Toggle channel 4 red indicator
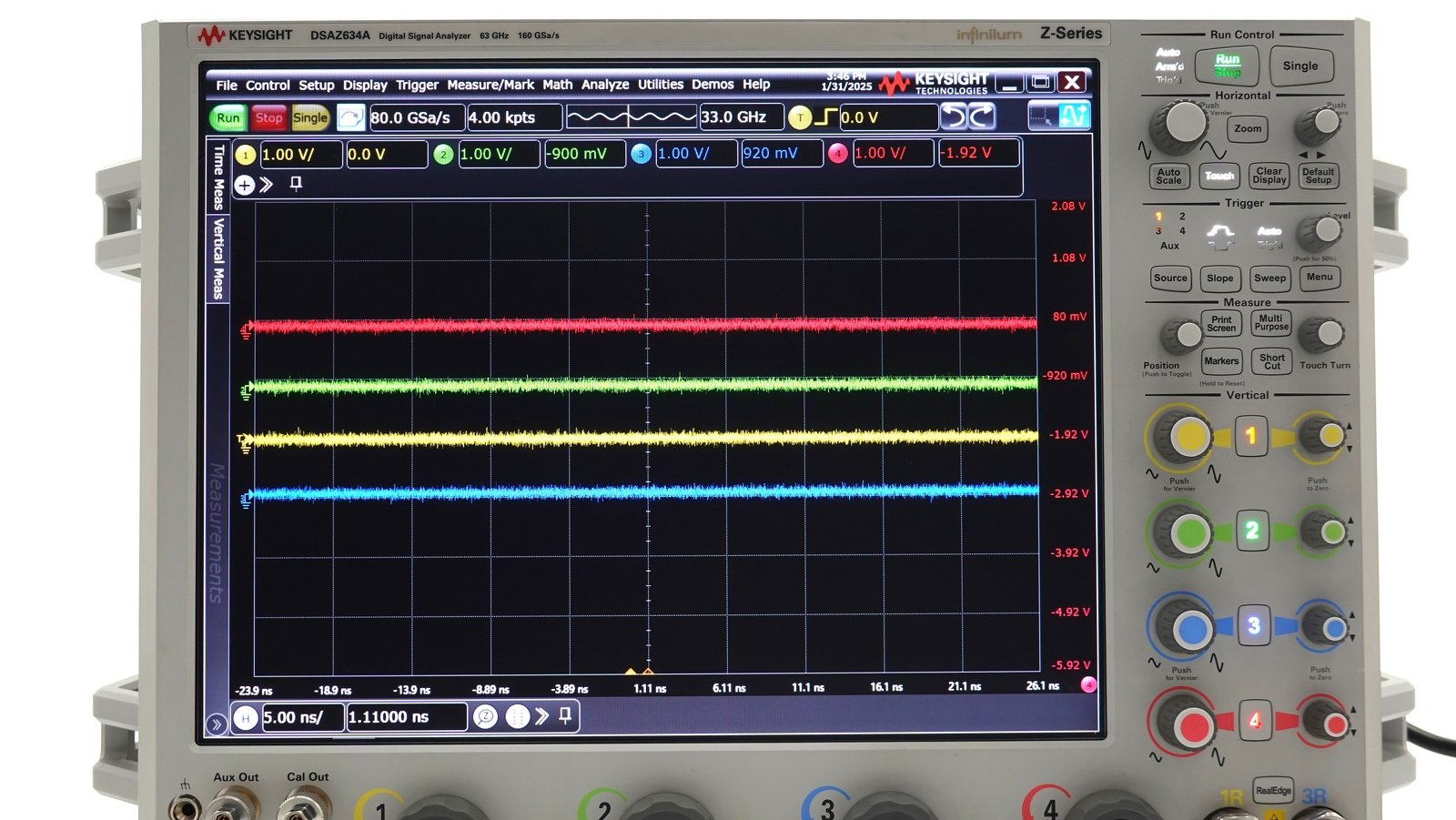Image resolution: width=1456 pixels, height=820 pixels. click(838, 155)
